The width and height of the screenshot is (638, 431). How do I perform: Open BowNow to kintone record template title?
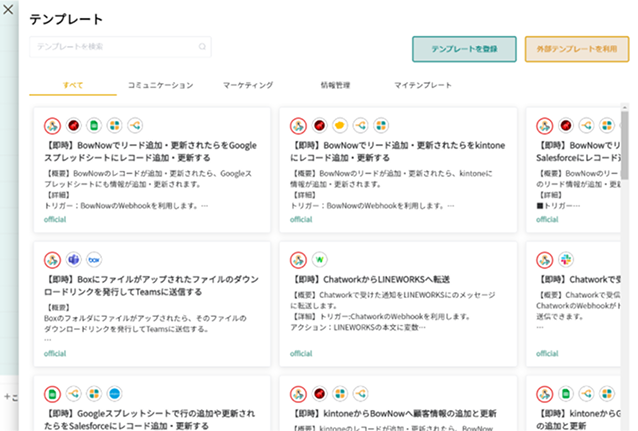(x=398, y=151)
